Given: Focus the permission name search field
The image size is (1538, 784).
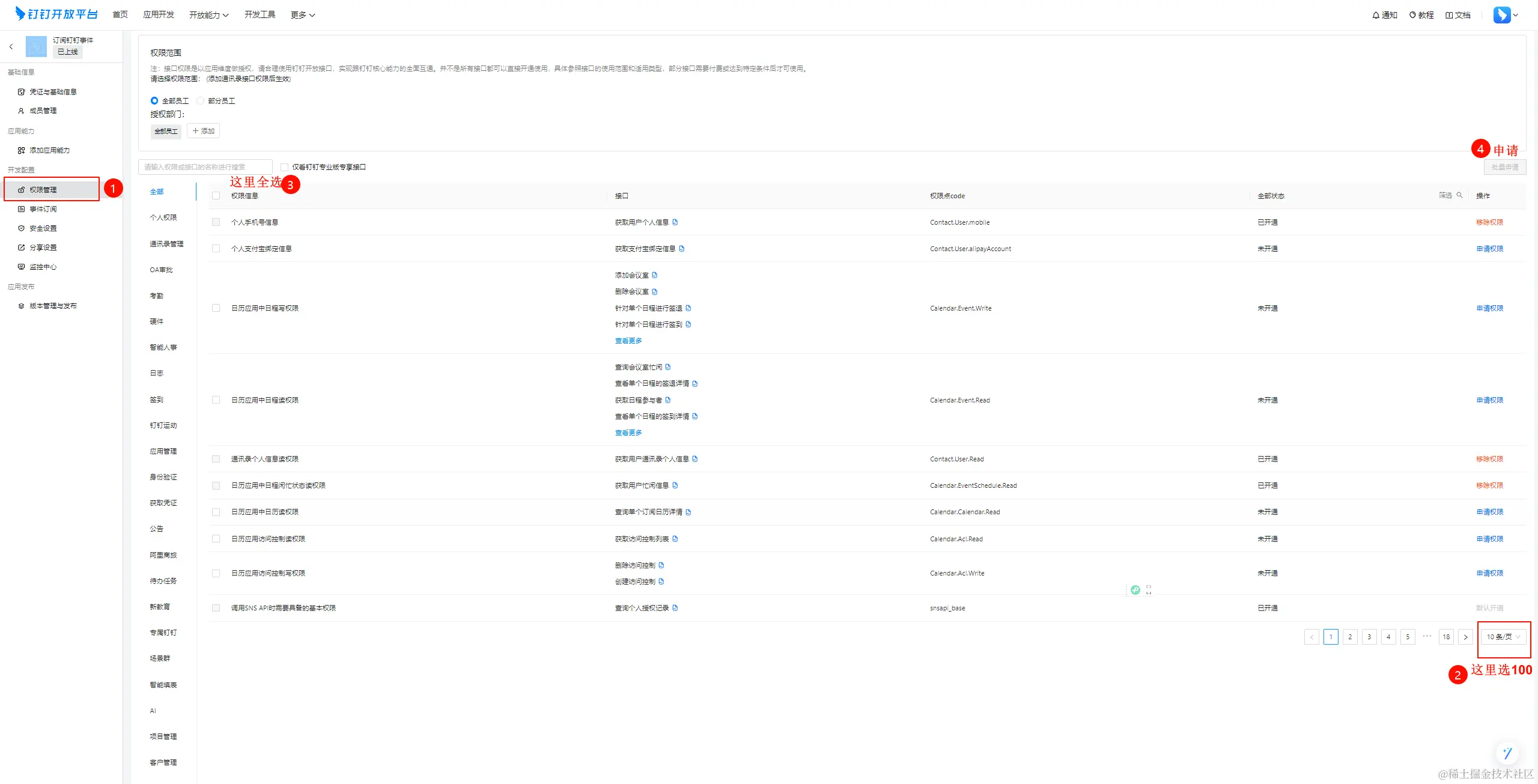Looking at the screenshot, I should point(204,167).
